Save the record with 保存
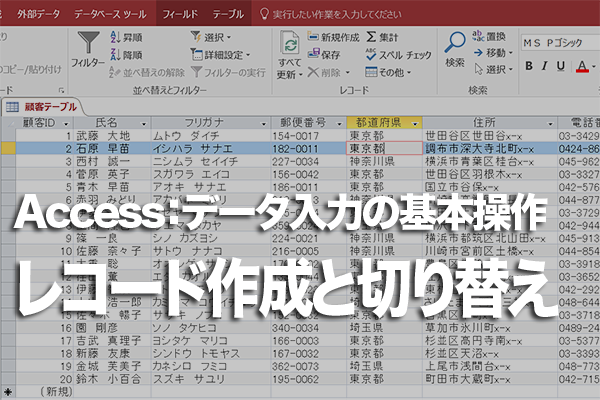This screenshot has height=400, width=600. (324, 55)
